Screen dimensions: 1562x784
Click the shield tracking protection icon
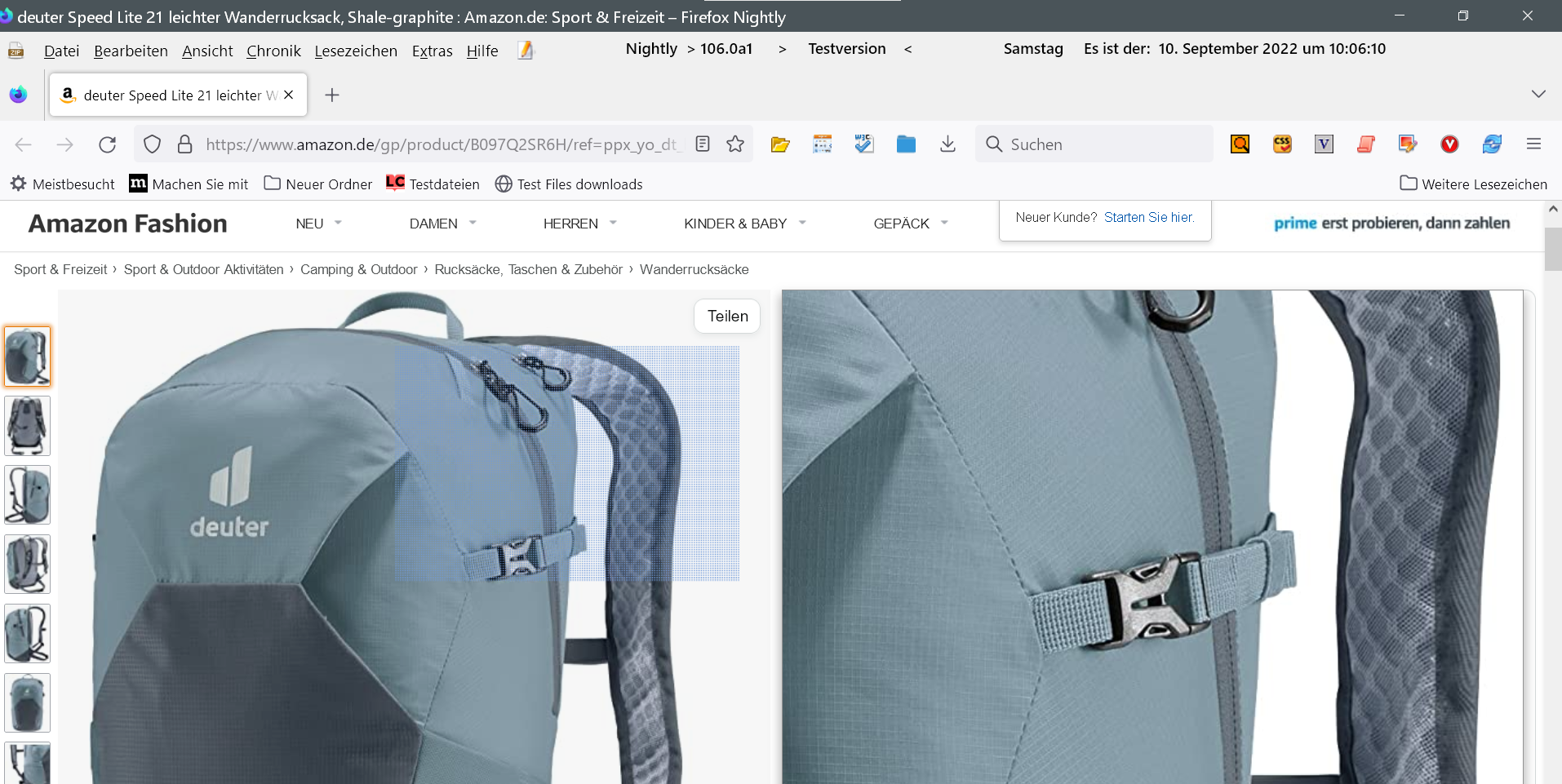152,144
